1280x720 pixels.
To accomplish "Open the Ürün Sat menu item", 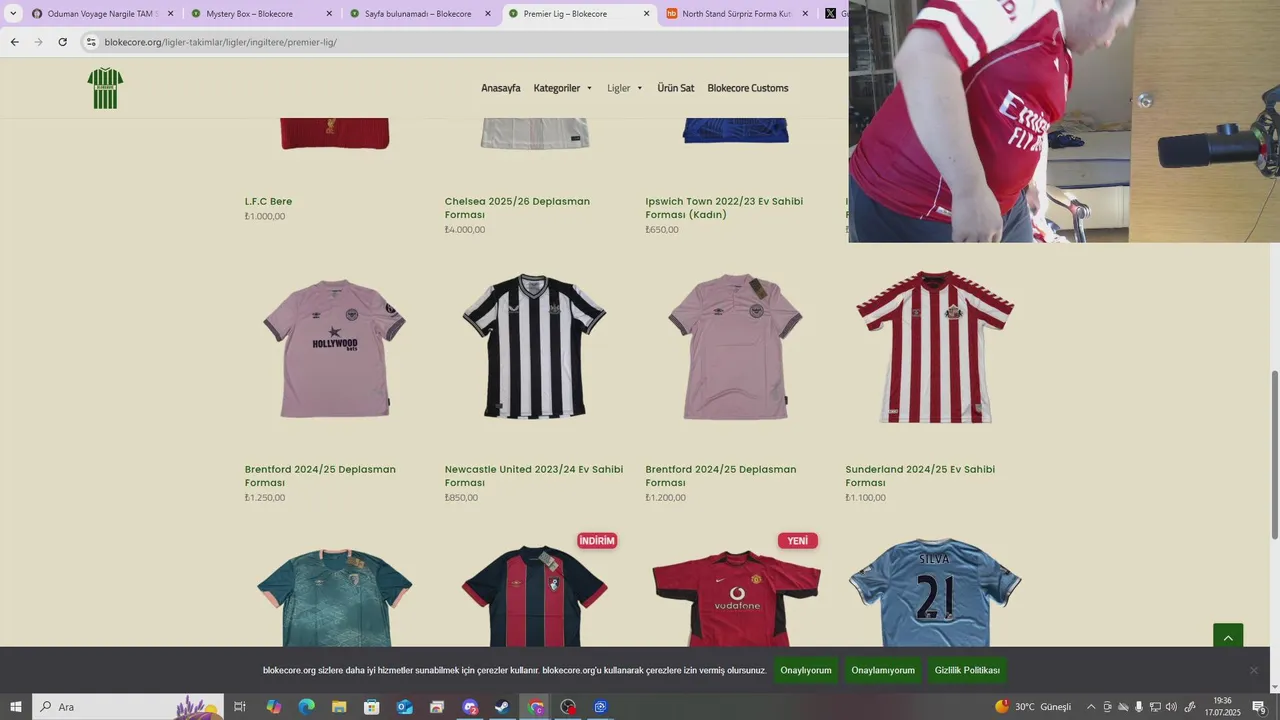I will pos(675,88).
